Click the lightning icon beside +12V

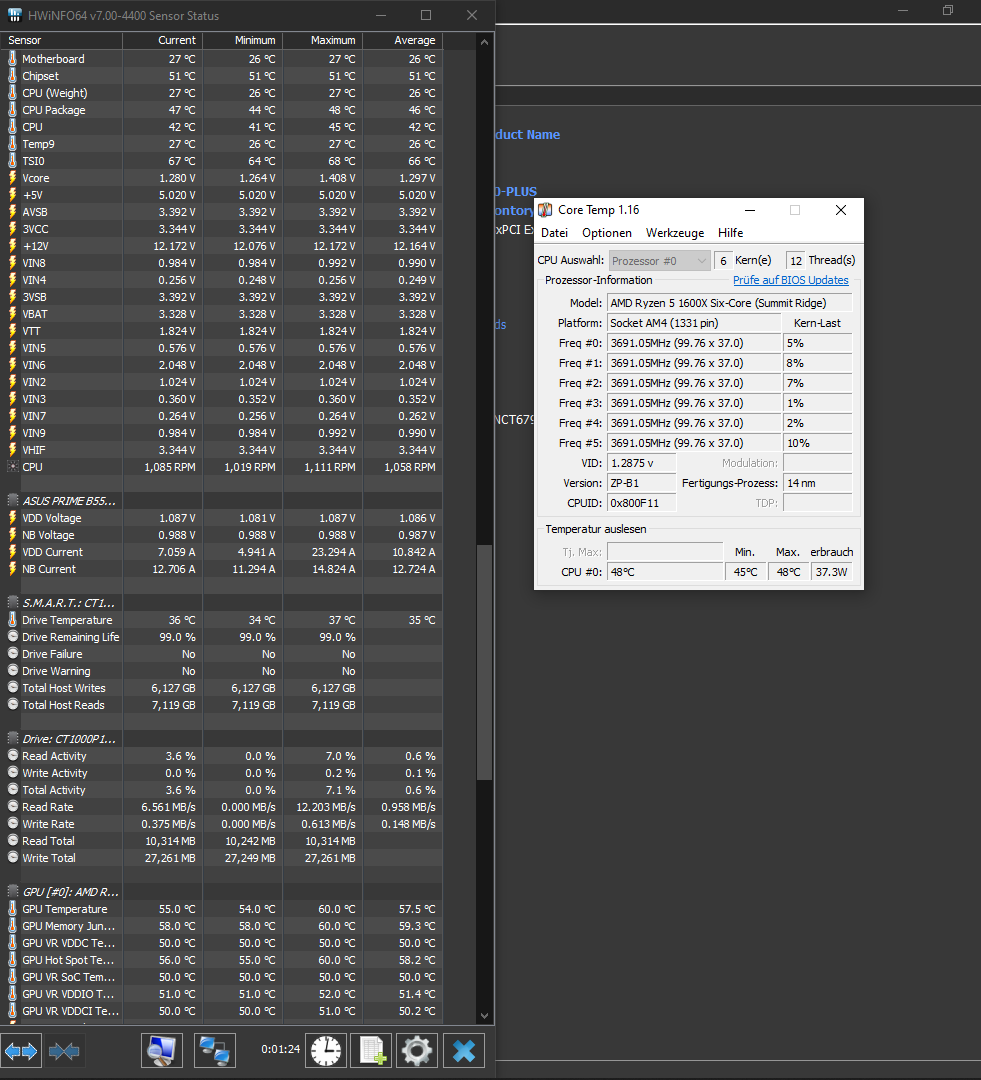point(12,246)
